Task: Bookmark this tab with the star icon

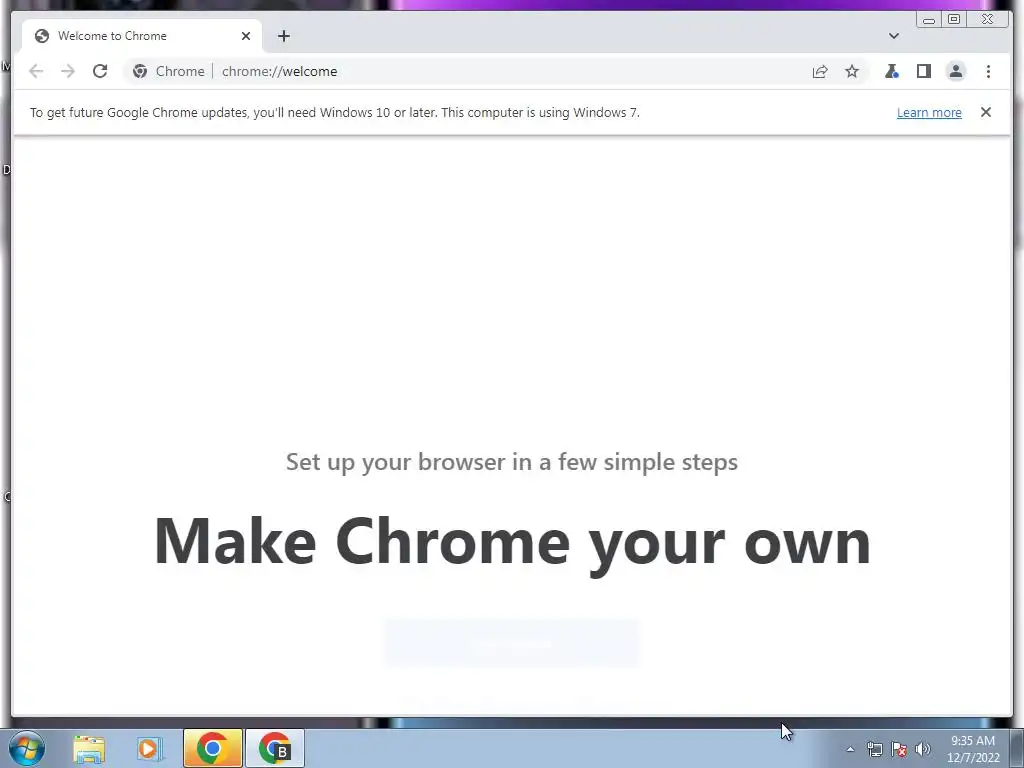Action: [852, 71]
